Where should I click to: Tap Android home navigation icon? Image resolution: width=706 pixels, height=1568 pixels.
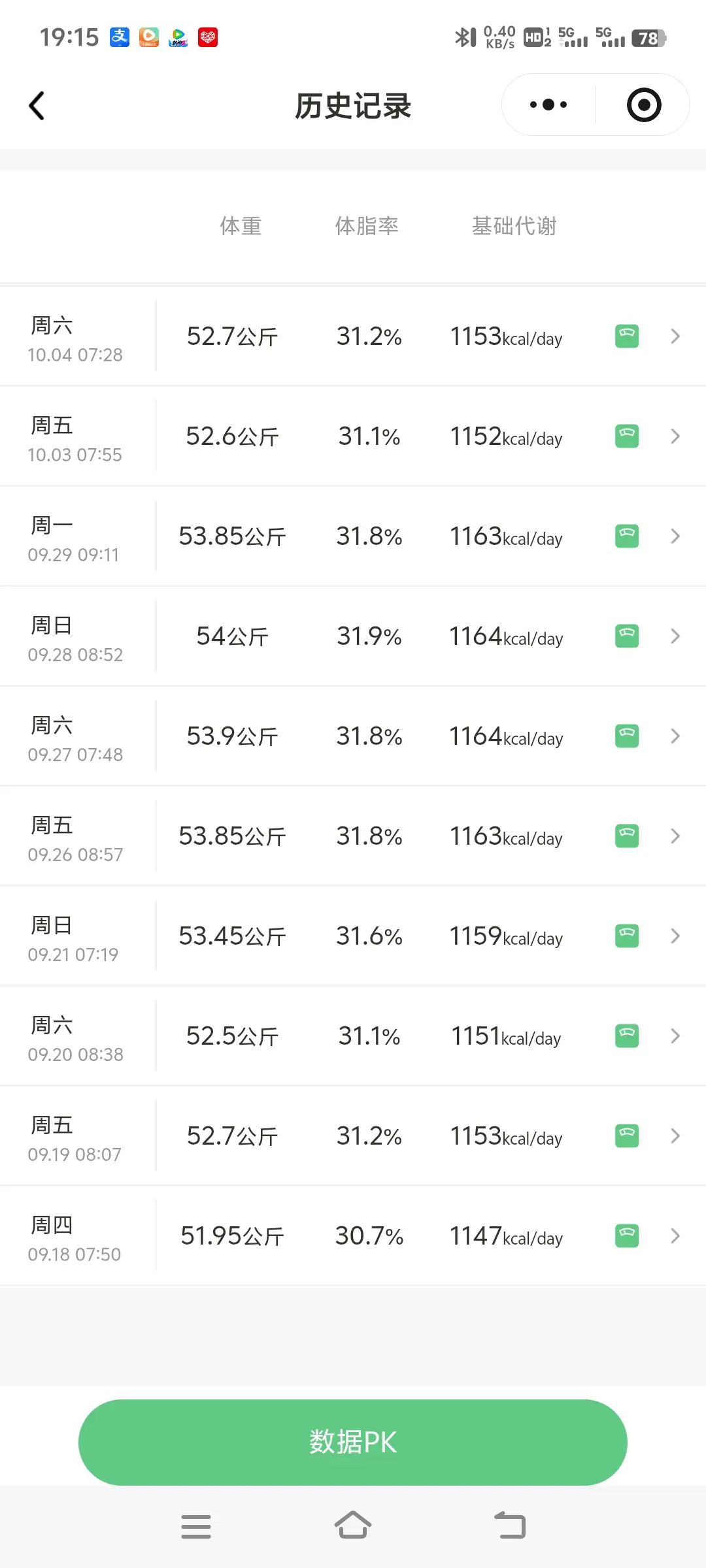pos(353,1526)
